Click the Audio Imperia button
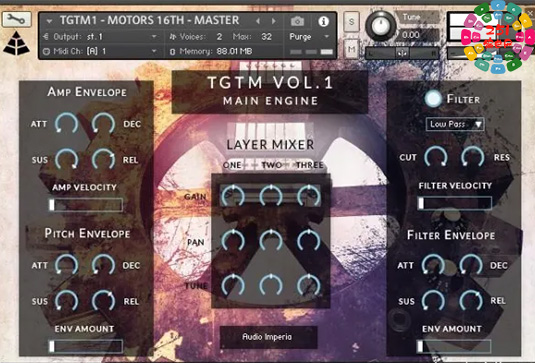 point(269,337)
